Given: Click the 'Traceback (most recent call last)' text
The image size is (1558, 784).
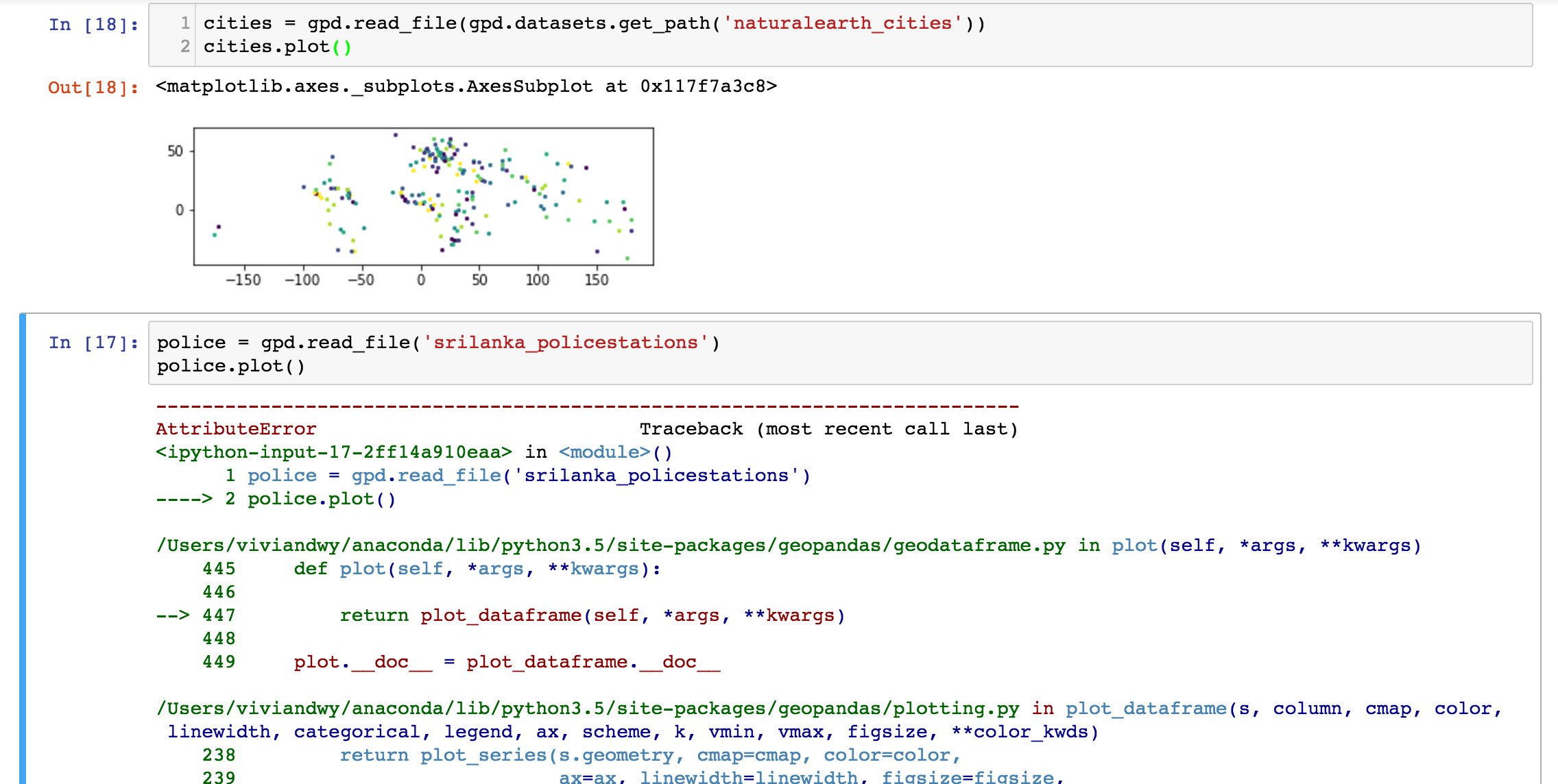Looking at the screenshot, I should (828, 429).
